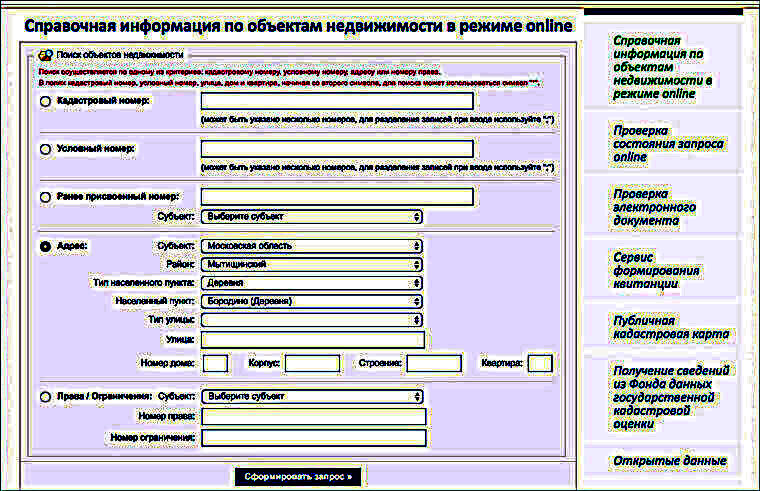Open Сервис формирования квитанции link
Image resolution: width=760 pixels, height=491 pixels.
656,270
